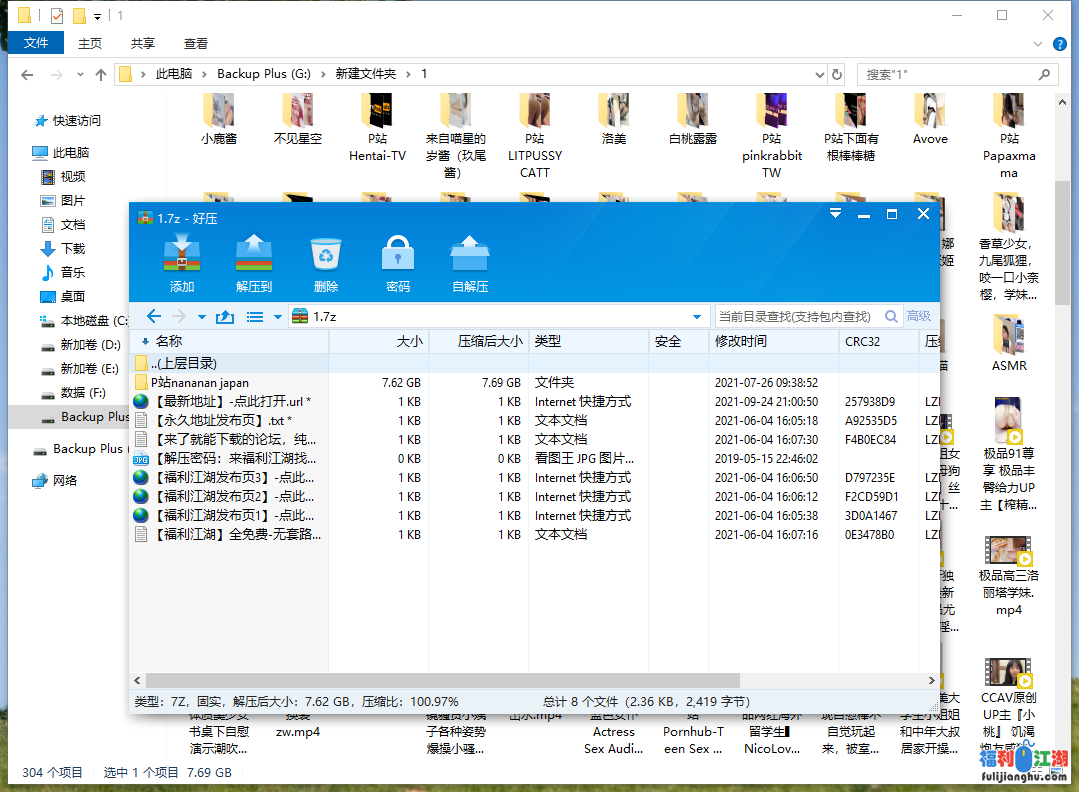Viewport: 1079px width, 792px height.
Task: Click the 当前目录查找 search input field
Action: 795,317
